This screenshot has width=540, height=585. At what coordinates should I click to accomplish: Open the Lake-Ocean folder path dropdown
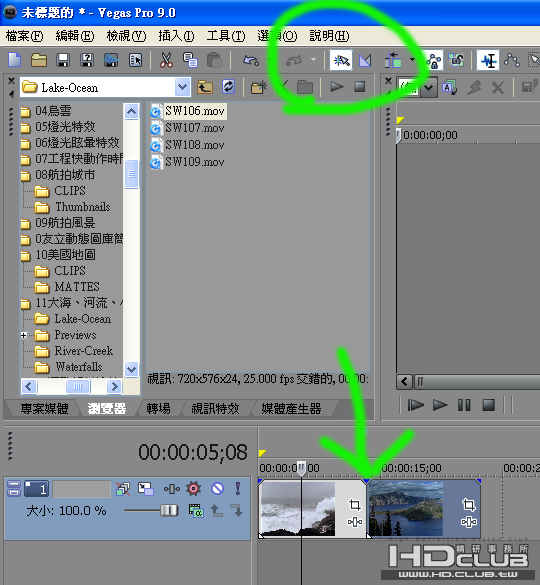pyautogui.click(x=182, y=88)
